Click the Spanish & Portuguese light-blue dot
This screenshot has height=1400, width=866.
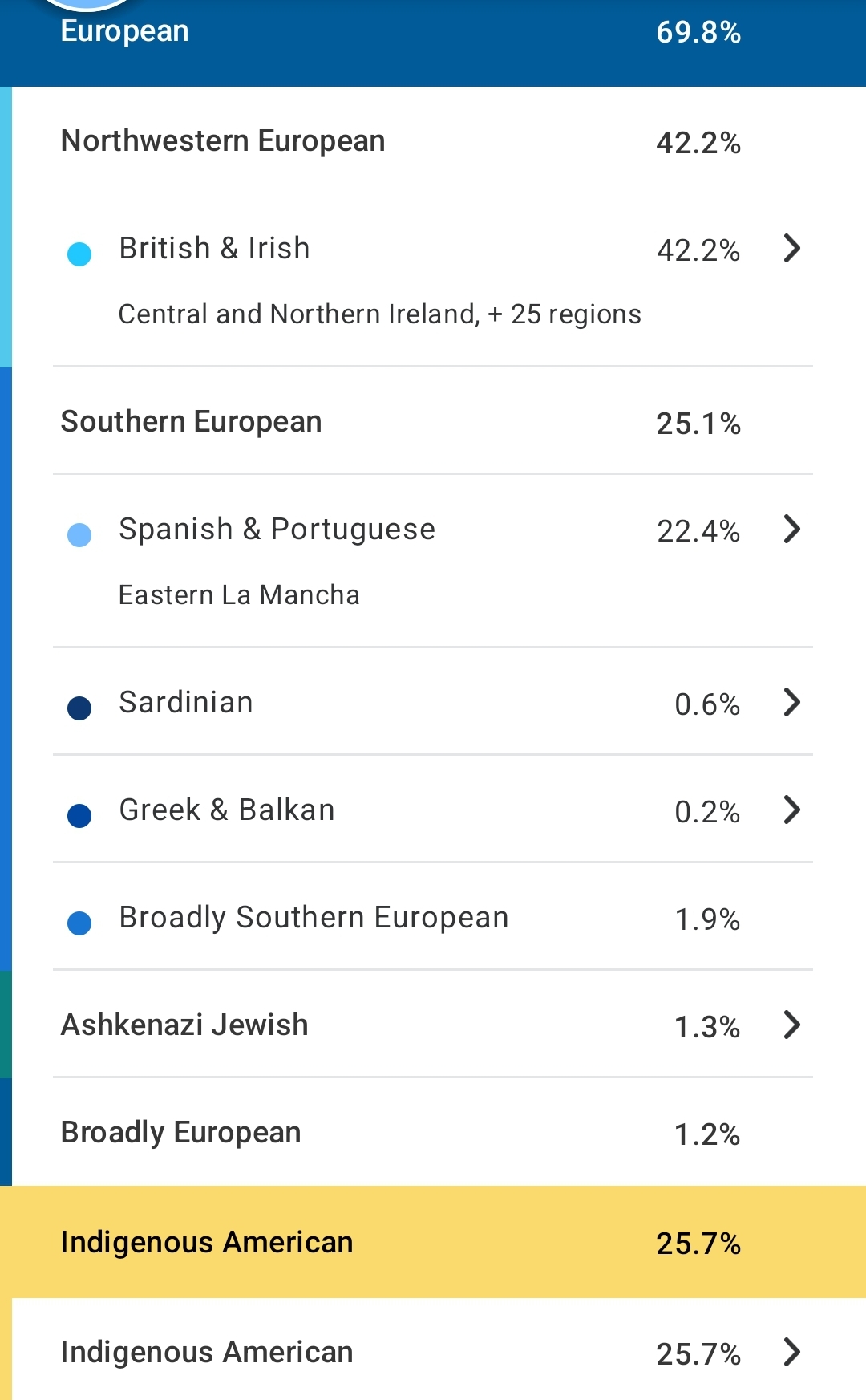(79, 535)
